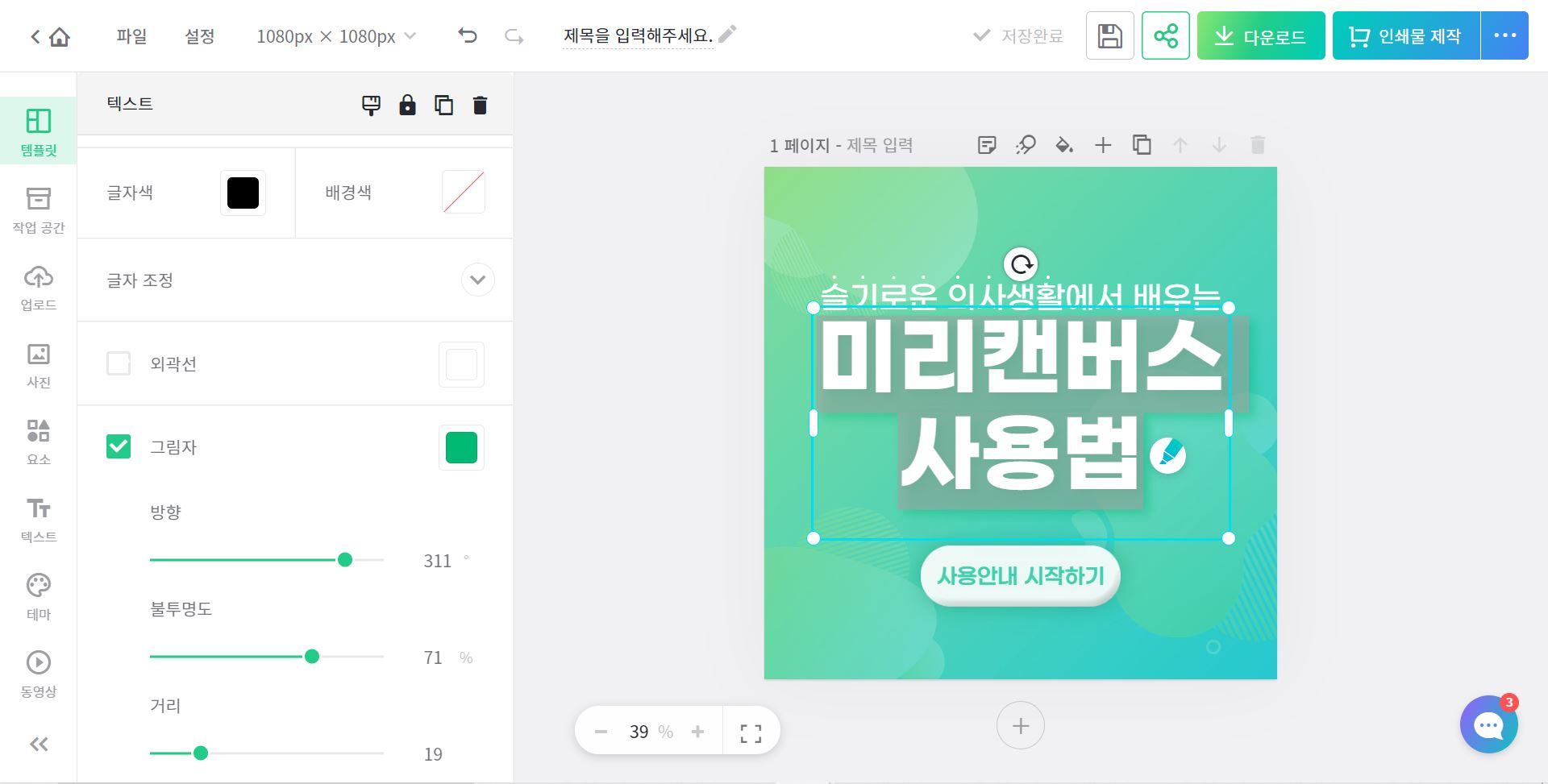Image resolution: width=1548 pixels, height=784 pixels.
Task: Click the 불투명도 slider handle
Action: click(x=312, y=657)
